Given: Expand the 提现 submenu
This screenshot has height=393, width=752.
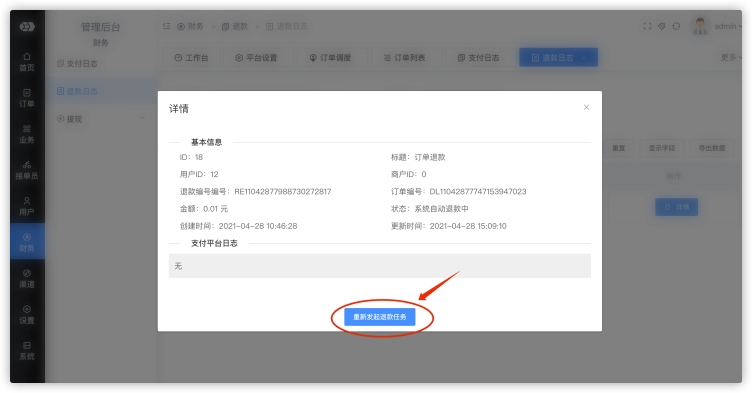Looking at the screenshot, I should point(101,119).
